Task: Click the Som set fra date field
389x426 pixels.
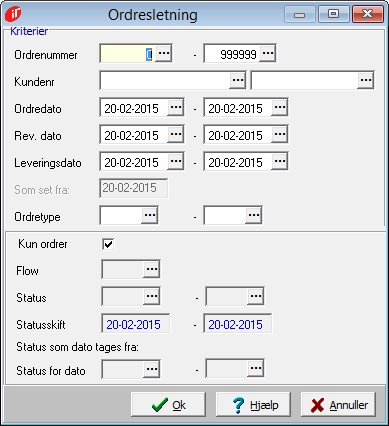Action: (x=134, y=188)
